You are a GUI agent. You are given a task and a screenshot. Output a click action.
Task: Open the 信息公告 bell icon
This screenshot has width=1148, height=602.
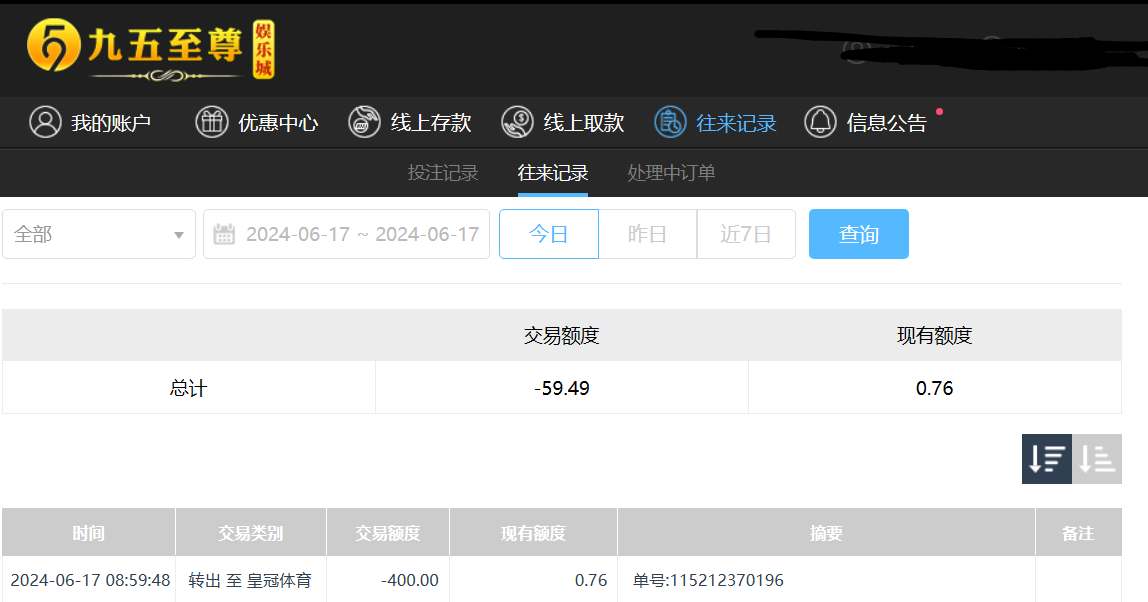pos(820,122)
